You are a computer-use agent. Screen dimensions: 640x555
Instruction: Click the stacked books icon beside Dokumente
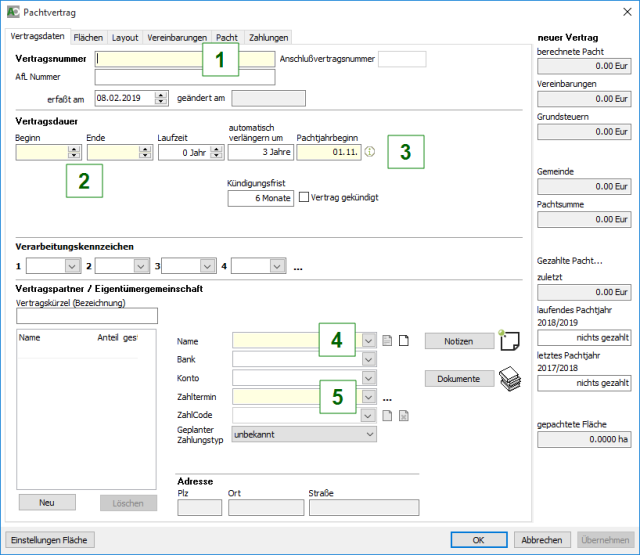pyautogui.click(x=511, y=378)
